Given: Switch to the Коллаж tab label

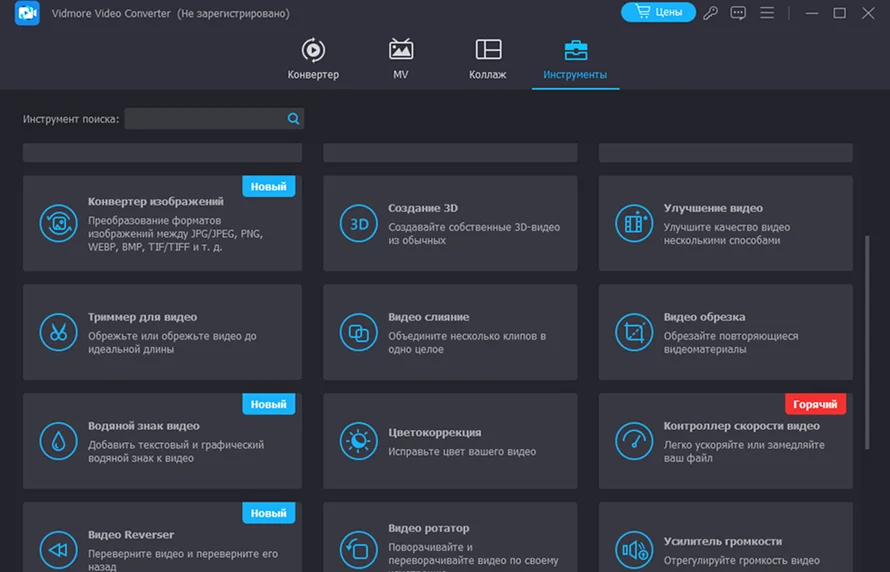Looking at the screenshot, I should 488,74.
